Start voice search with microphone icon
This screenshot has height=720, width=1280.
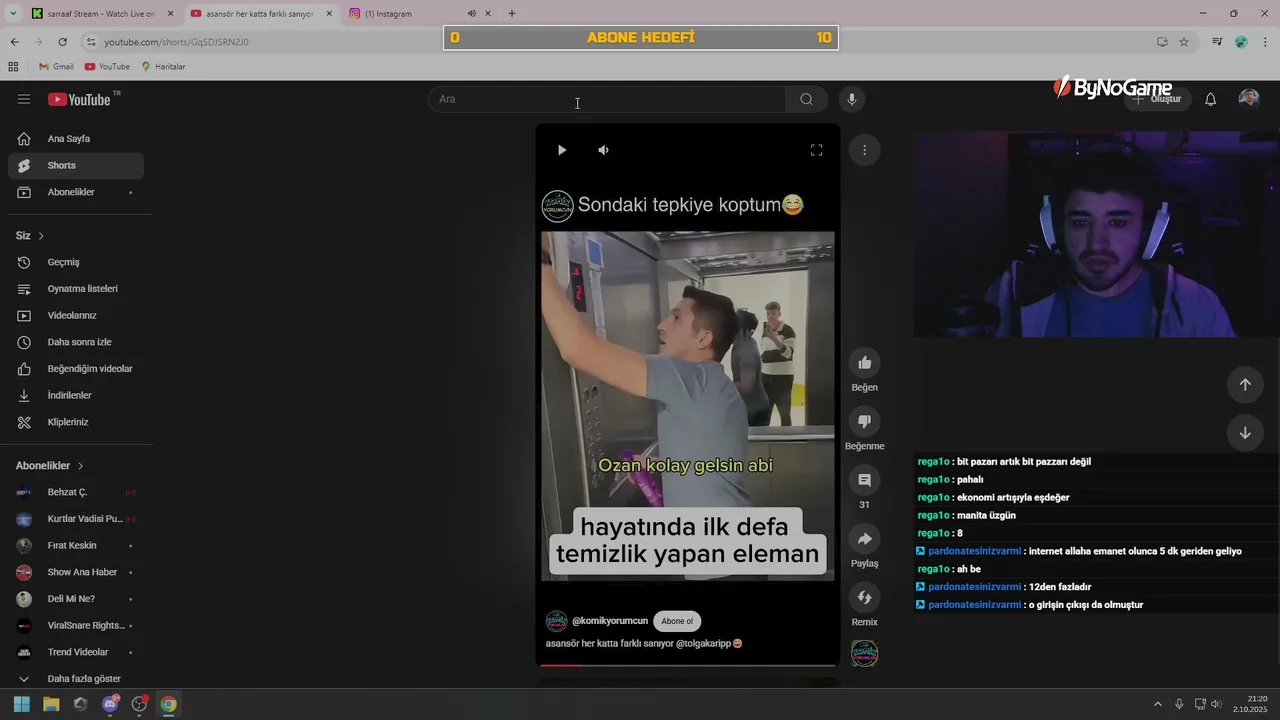852,99
